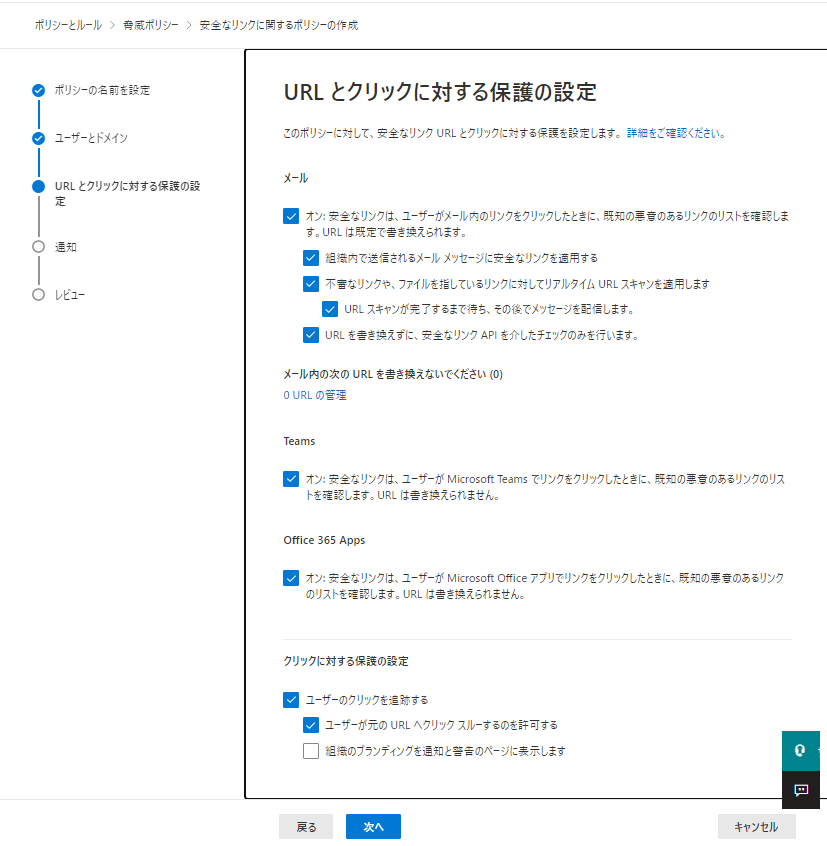The height and width of the screenshot is (846, 827).
Task: Open help via the headset icon
Action: pos(799,750)
